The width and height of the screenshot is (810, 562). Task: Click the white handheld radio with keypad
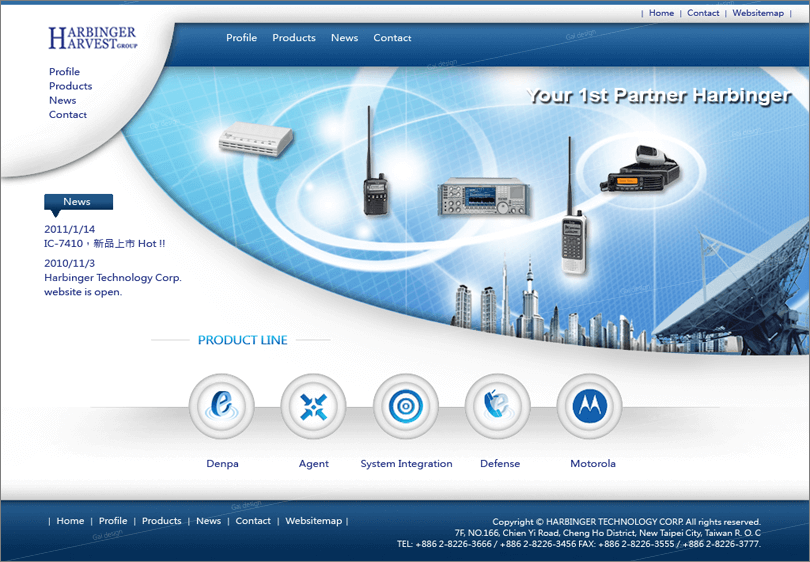[573, 207]
